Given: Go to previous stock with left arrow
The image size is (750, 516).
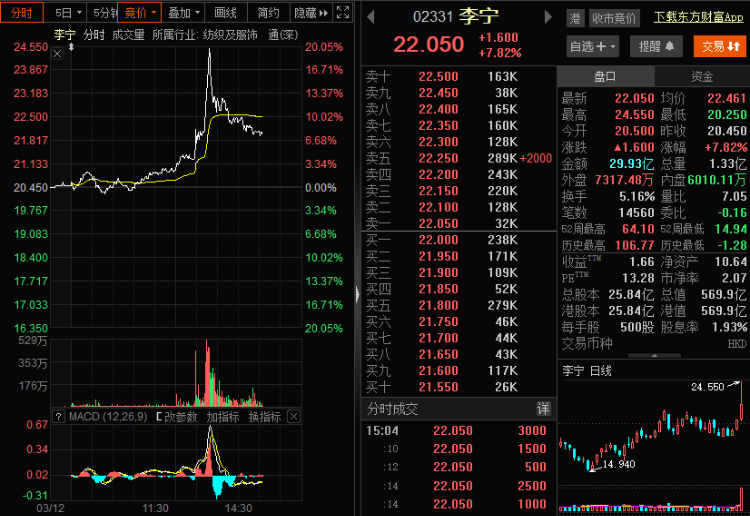Looking at the screenshot, I should (370, 18).
